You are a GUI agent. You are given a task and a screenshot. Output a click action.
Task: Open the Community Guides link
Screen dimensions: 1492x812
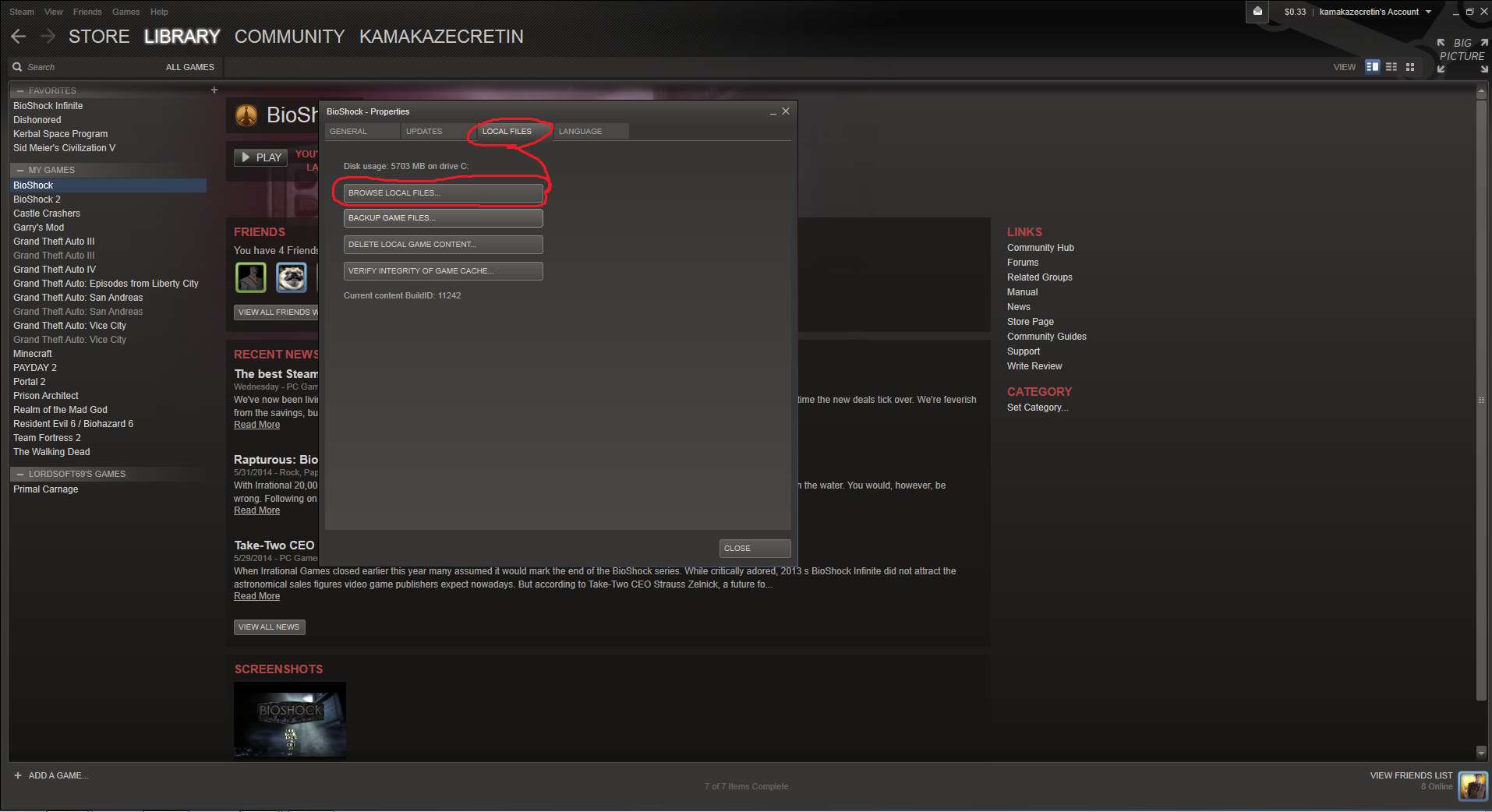(1046, 337)
